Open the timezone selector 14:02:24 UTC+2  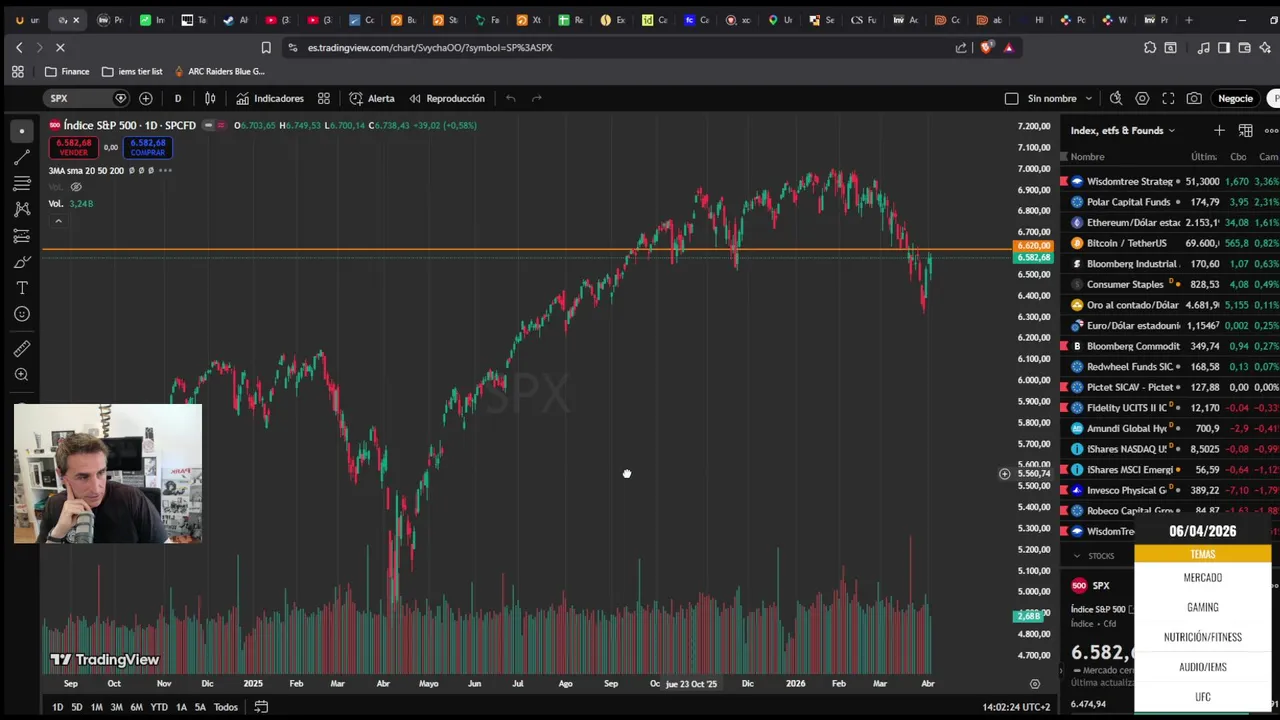(x=1016, y=707)
